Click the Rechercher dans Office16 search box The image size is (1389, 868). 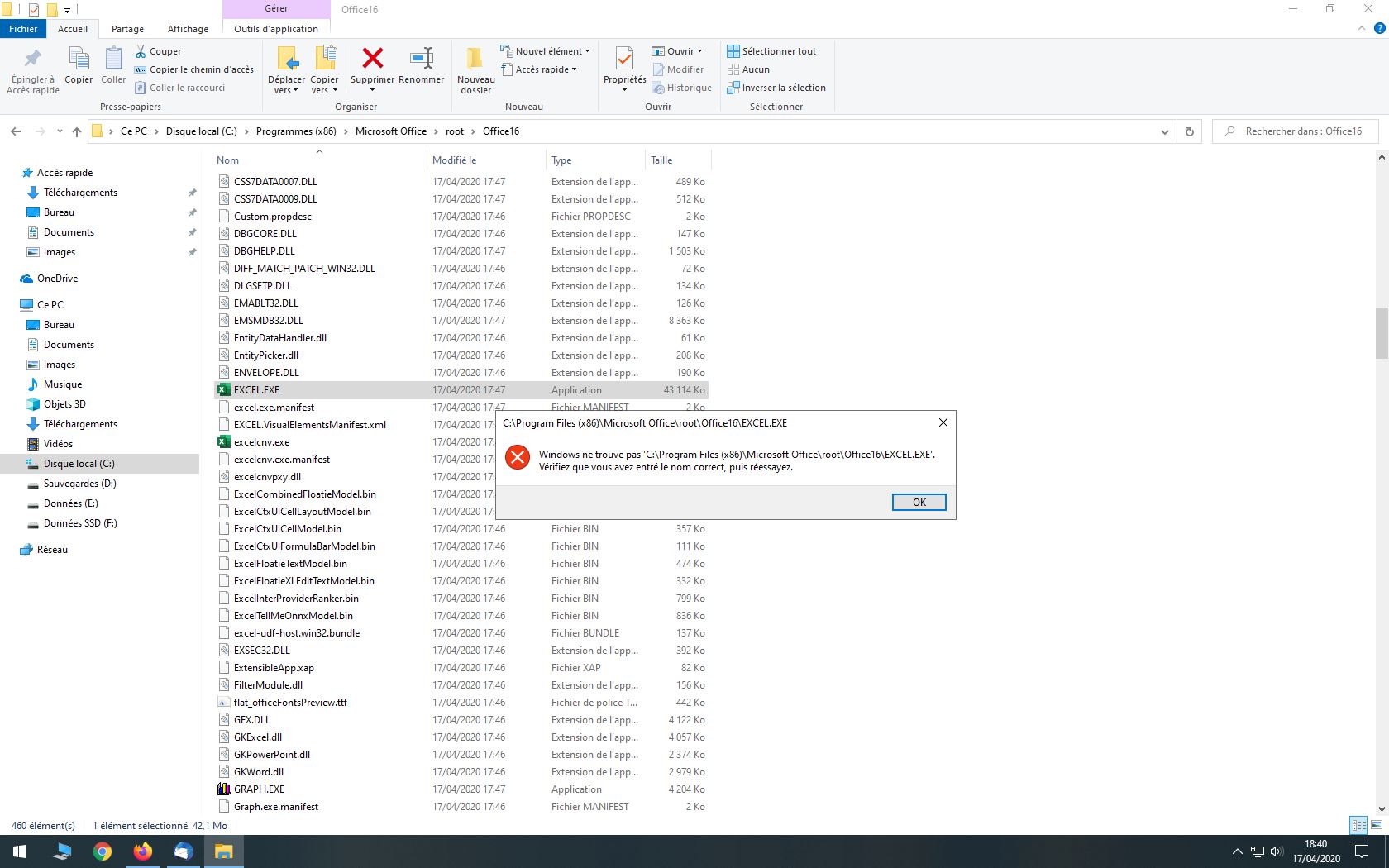(1296, 131)
